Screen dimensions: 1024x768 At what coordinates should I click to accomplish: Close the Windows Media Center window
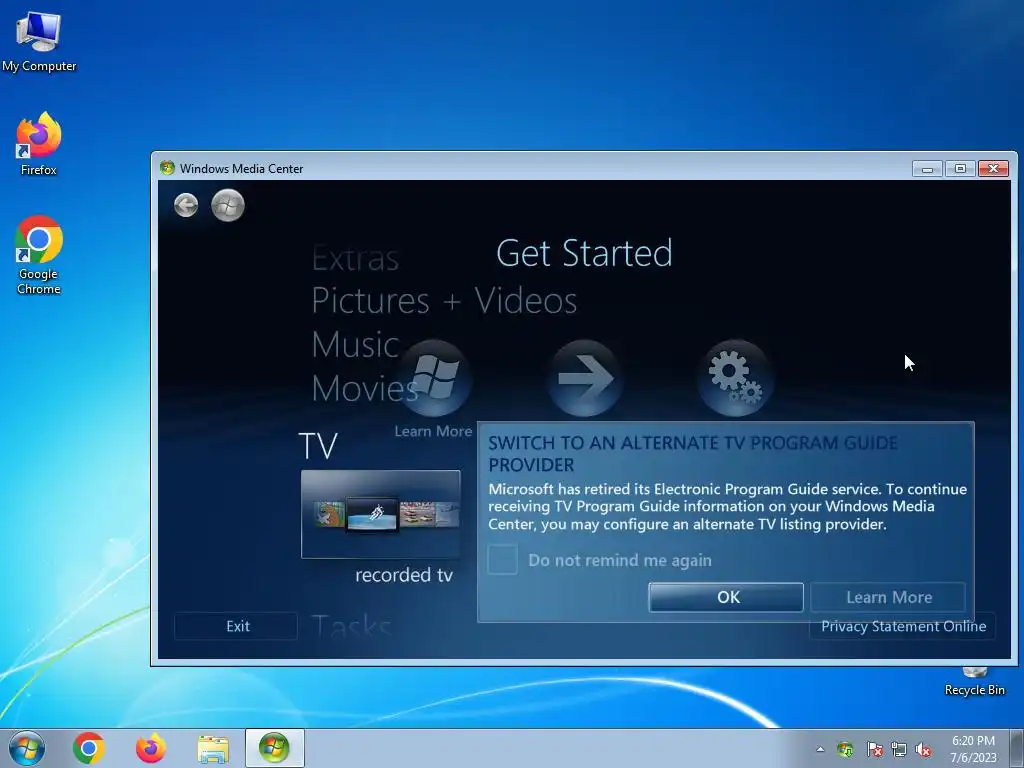pos(993,168)
